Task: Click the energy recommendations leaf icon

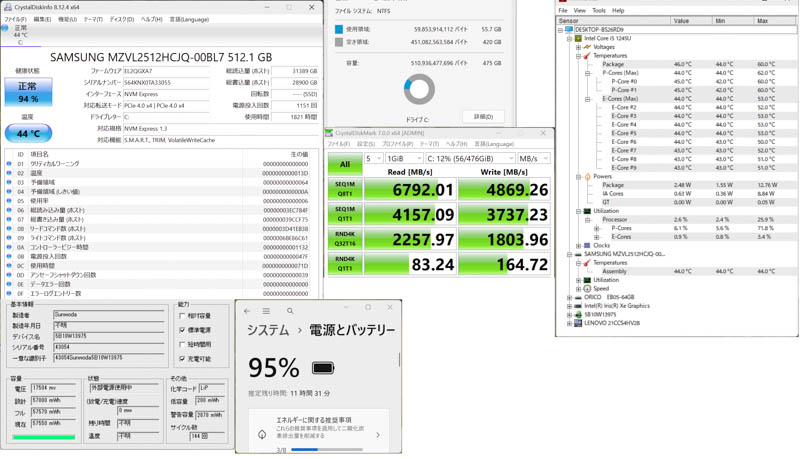Action: pyautogui.click(x=262, y=435)
